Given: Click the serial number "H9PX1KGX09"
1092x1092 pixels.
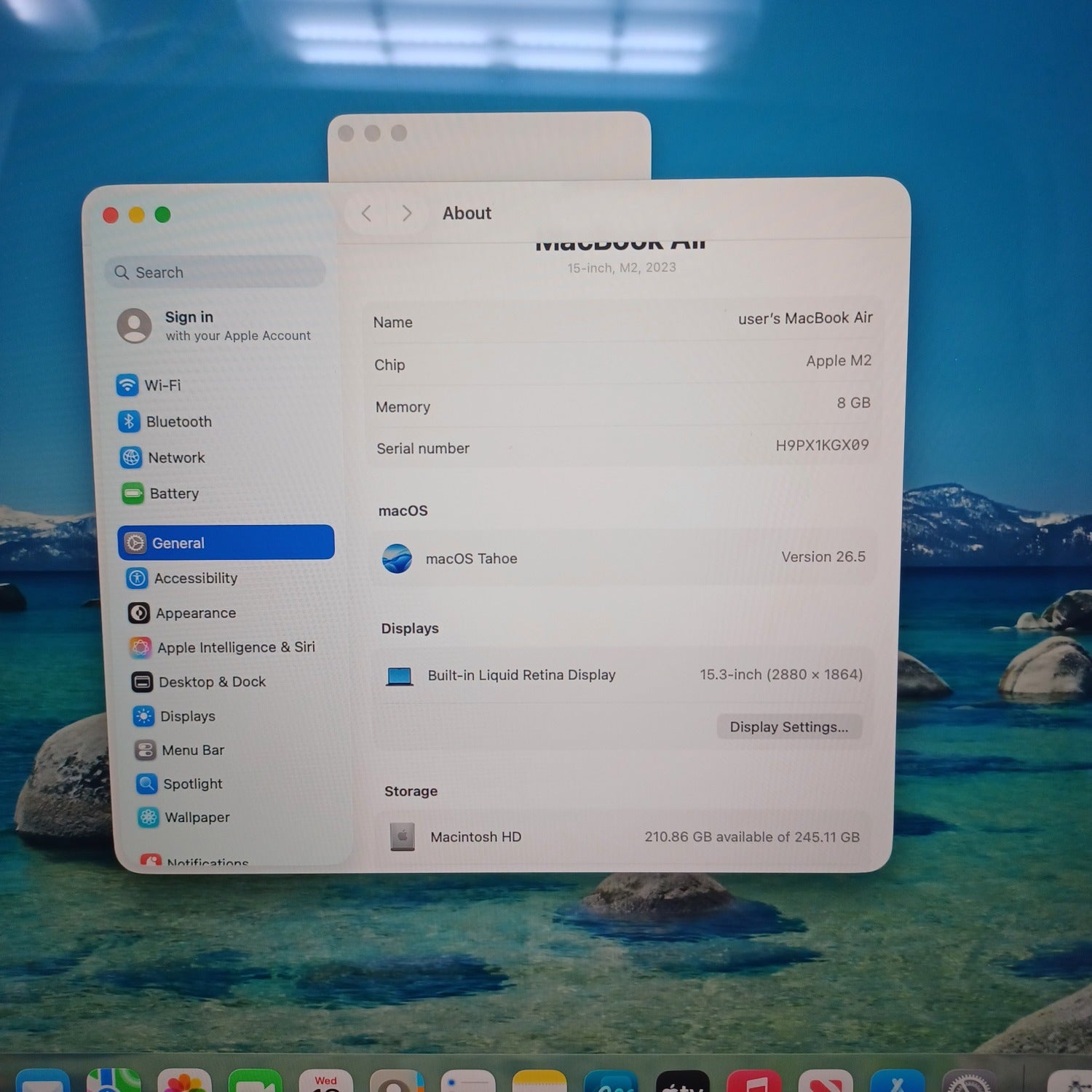Looking at the screenshot, I should [822, 445].
